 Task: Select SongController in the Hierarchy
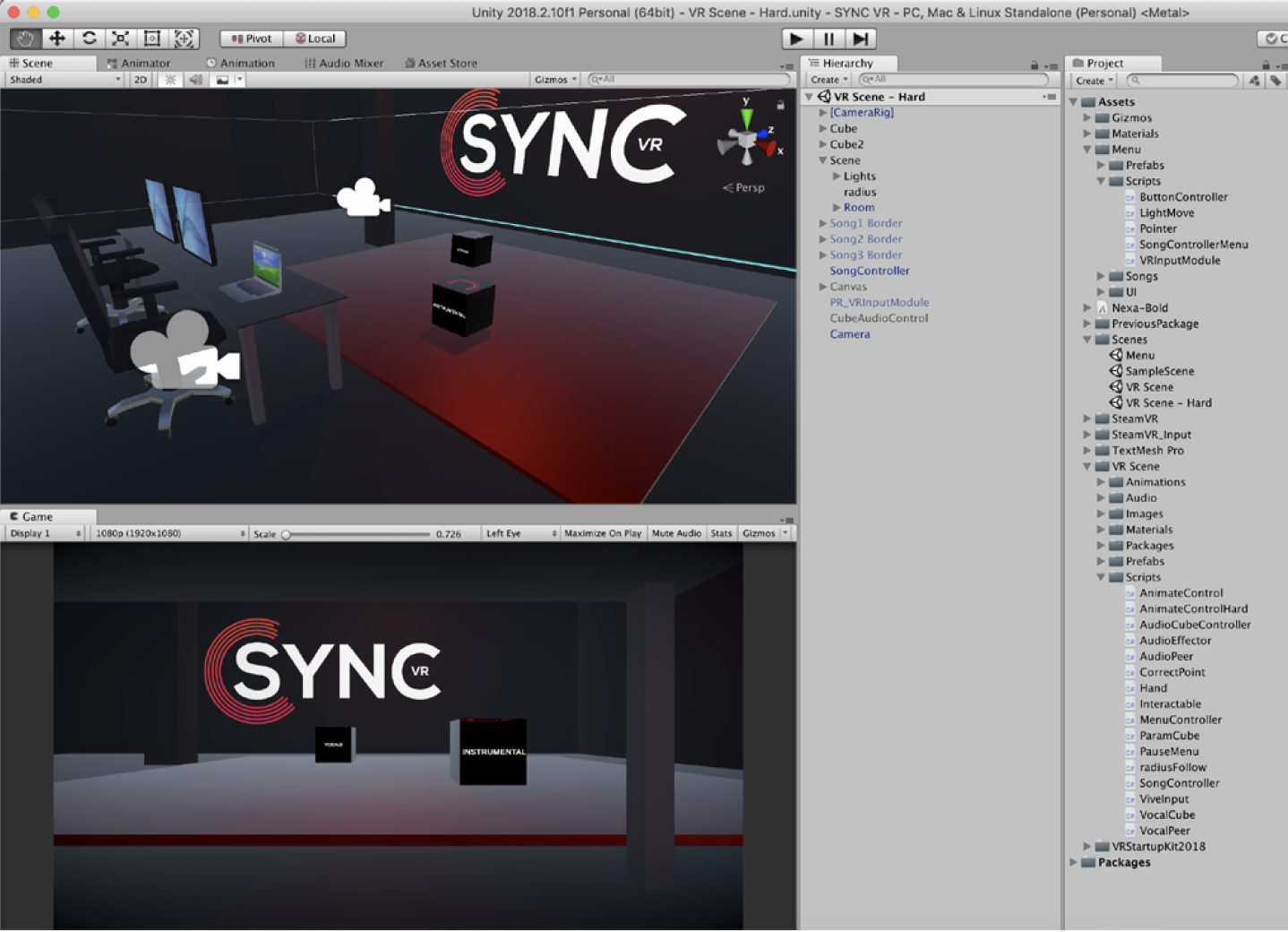pos(869,271)
